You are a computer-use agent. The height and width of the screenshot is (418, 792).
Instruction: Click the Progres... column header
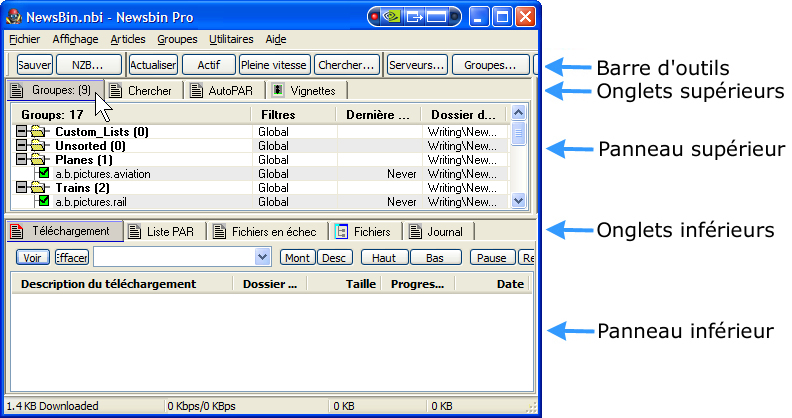[x=418, y=284]
